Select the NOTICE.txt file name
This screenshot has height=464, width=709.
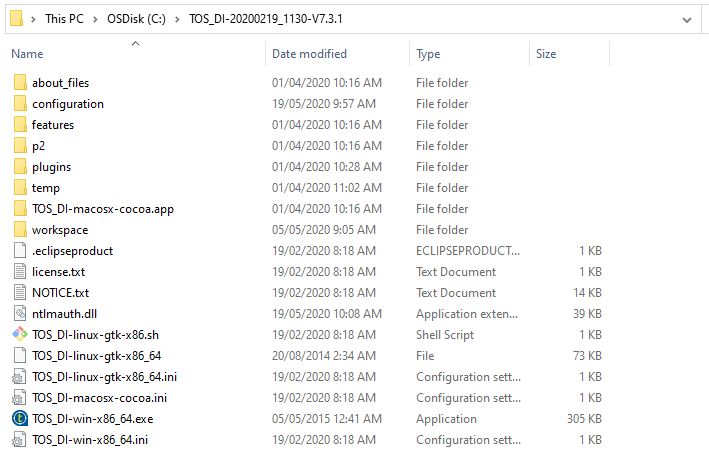(x=61, y=293)
